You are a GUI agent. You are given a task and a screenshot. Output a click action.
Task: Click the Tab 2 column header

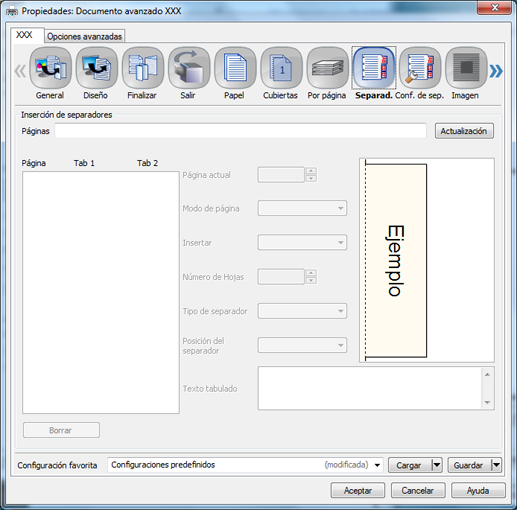point(147,163)
